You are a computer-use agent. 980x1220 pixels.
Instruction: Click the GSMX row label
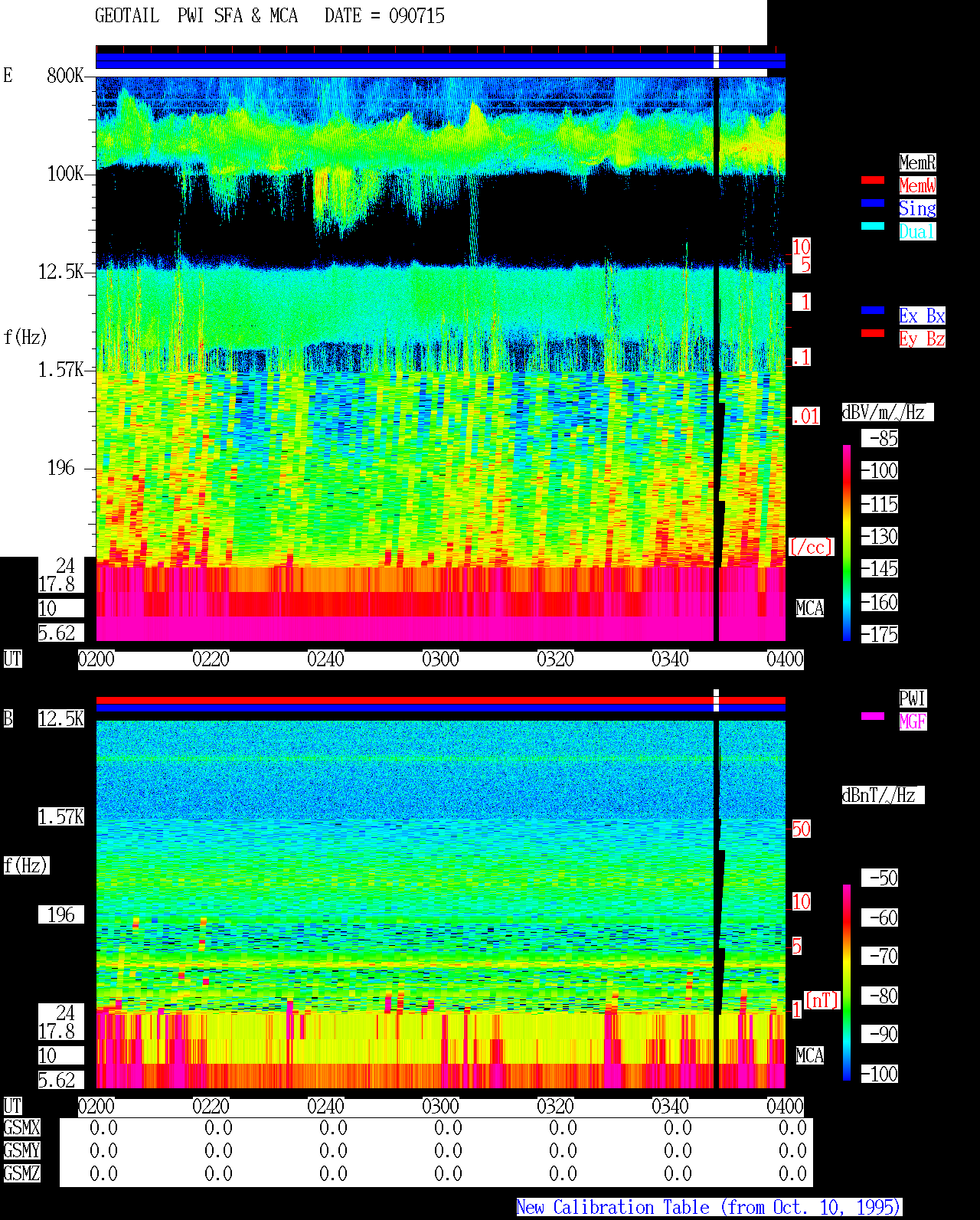point(21,1127)
